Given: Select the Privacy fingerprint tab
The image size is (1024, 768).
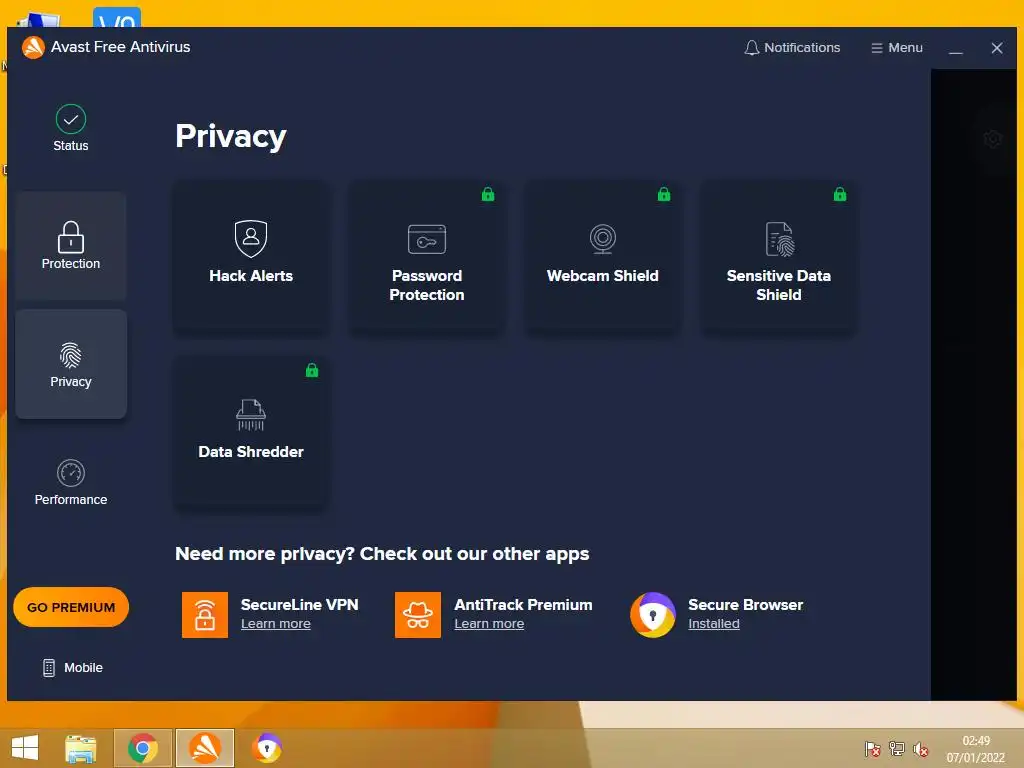Looking at the screenshot, I should click(71, 364).
